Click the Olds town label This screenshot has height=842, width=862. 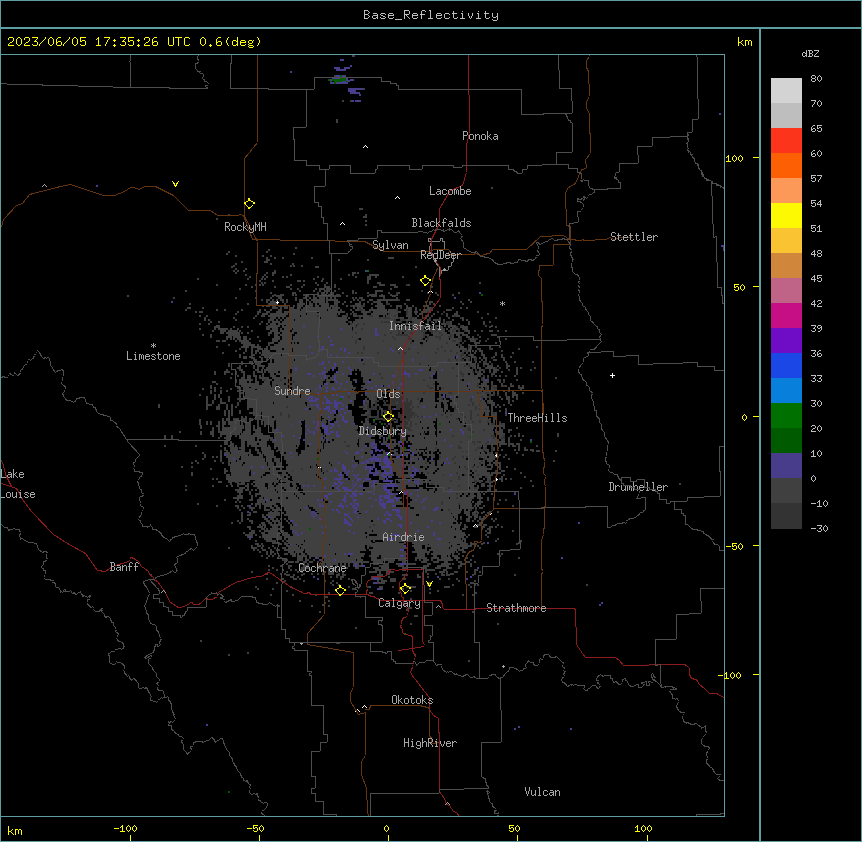click(388, 394)
